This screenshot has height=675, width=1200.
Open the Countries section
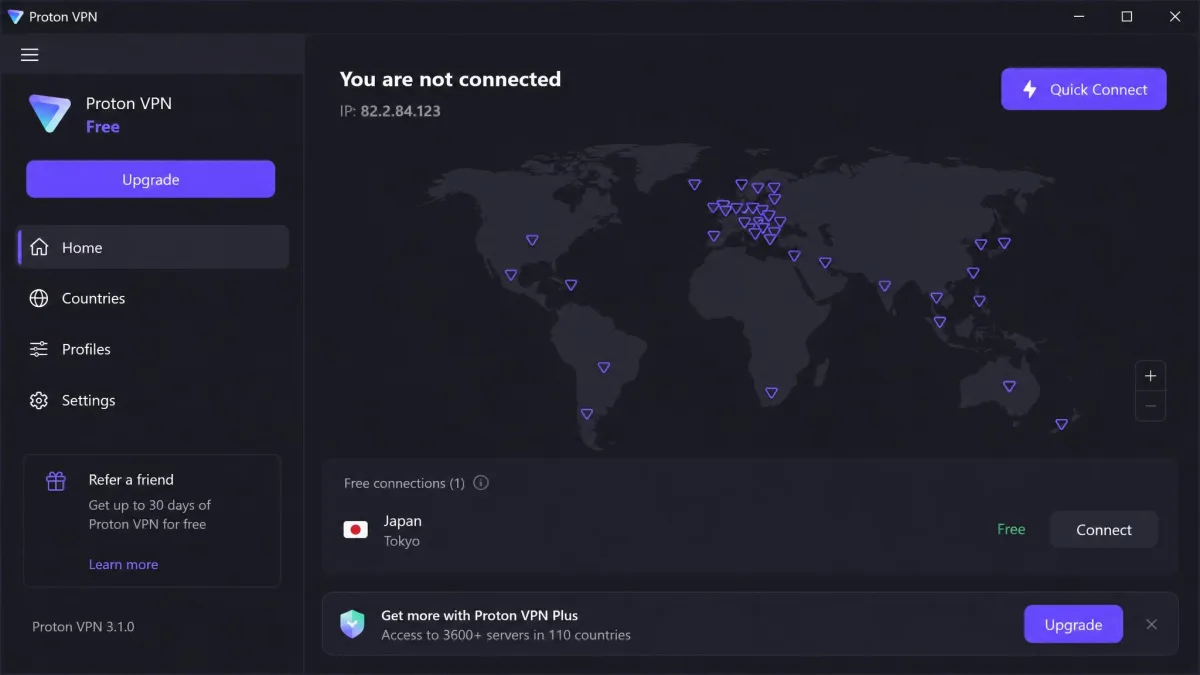tap(153, 298)
